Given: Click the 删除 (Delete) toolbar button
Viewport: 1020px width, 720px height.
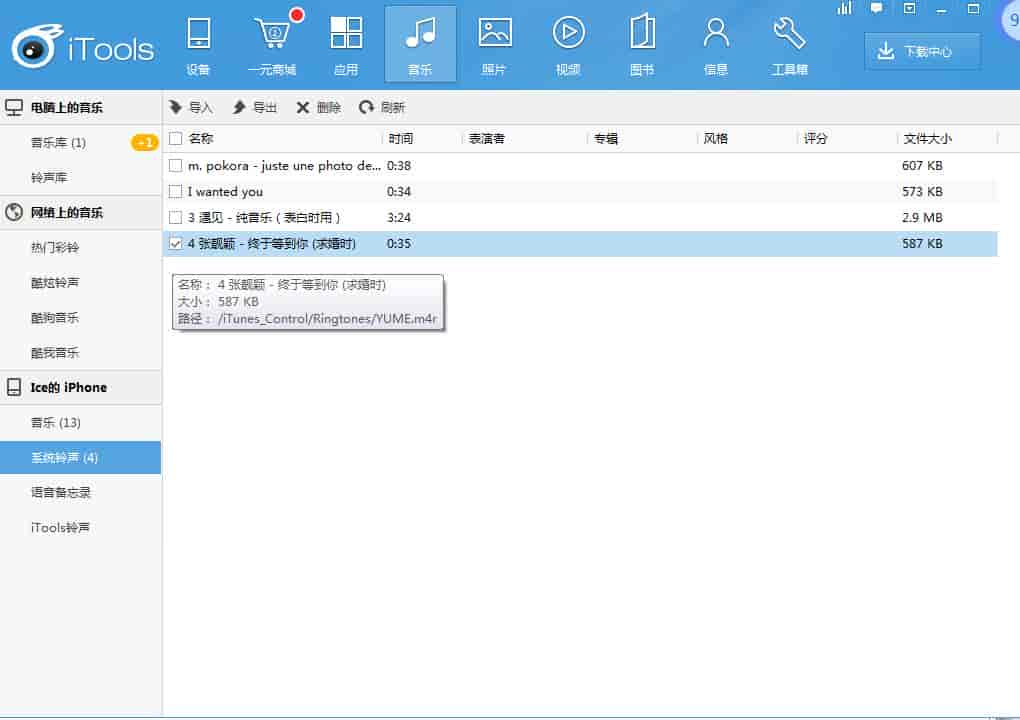Looking at the screenshot, I should [x=318, y=107].
